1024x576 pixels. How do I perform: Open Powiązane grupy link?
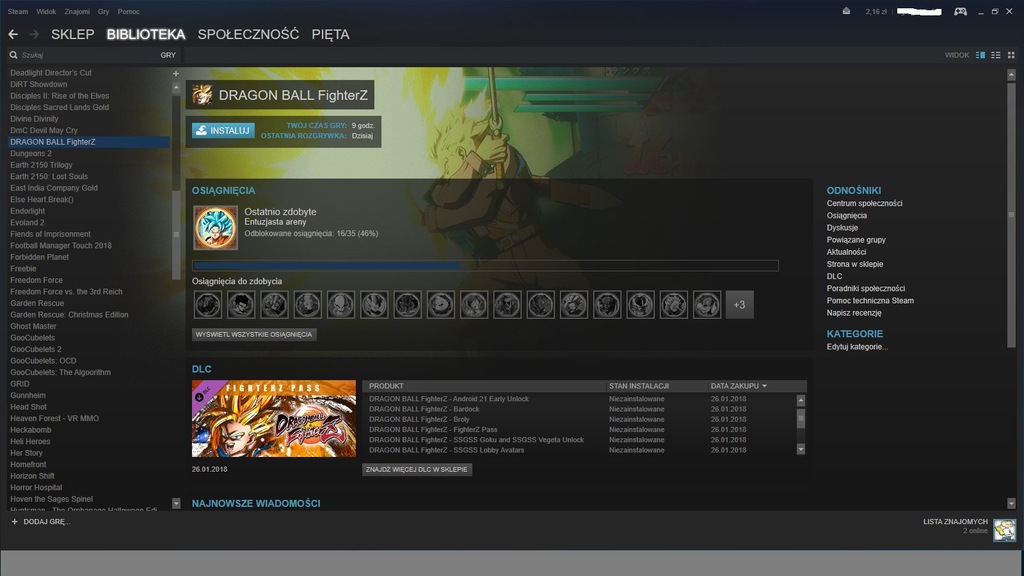pos(856,240)
